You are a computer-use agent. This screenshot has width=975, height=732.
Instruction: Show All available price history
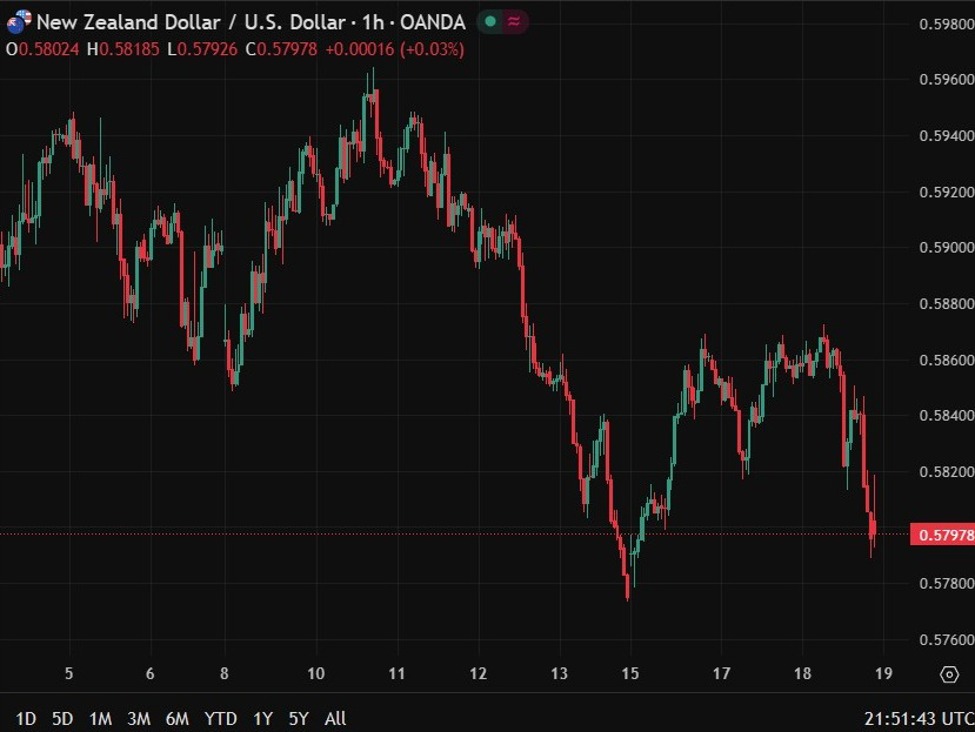[336, 718]
